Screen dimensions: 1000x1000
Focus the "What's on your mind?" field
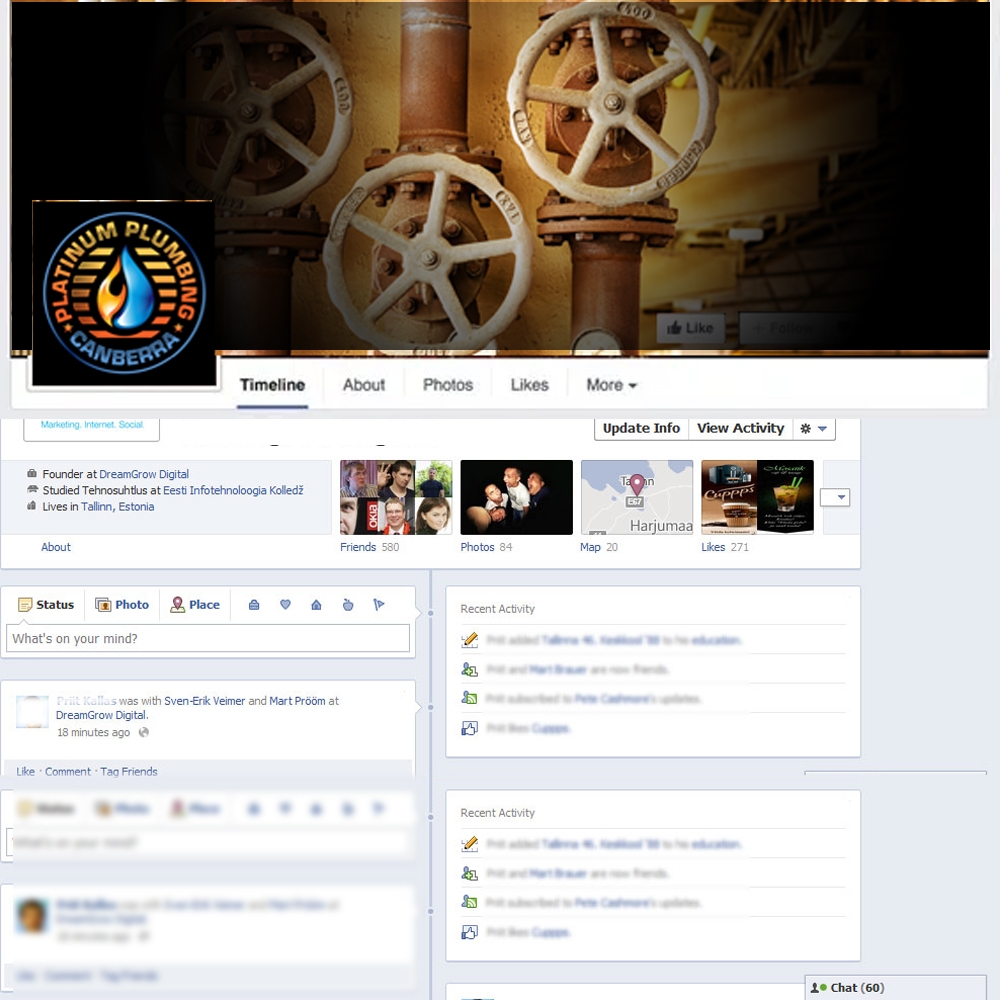click(208, 639)
